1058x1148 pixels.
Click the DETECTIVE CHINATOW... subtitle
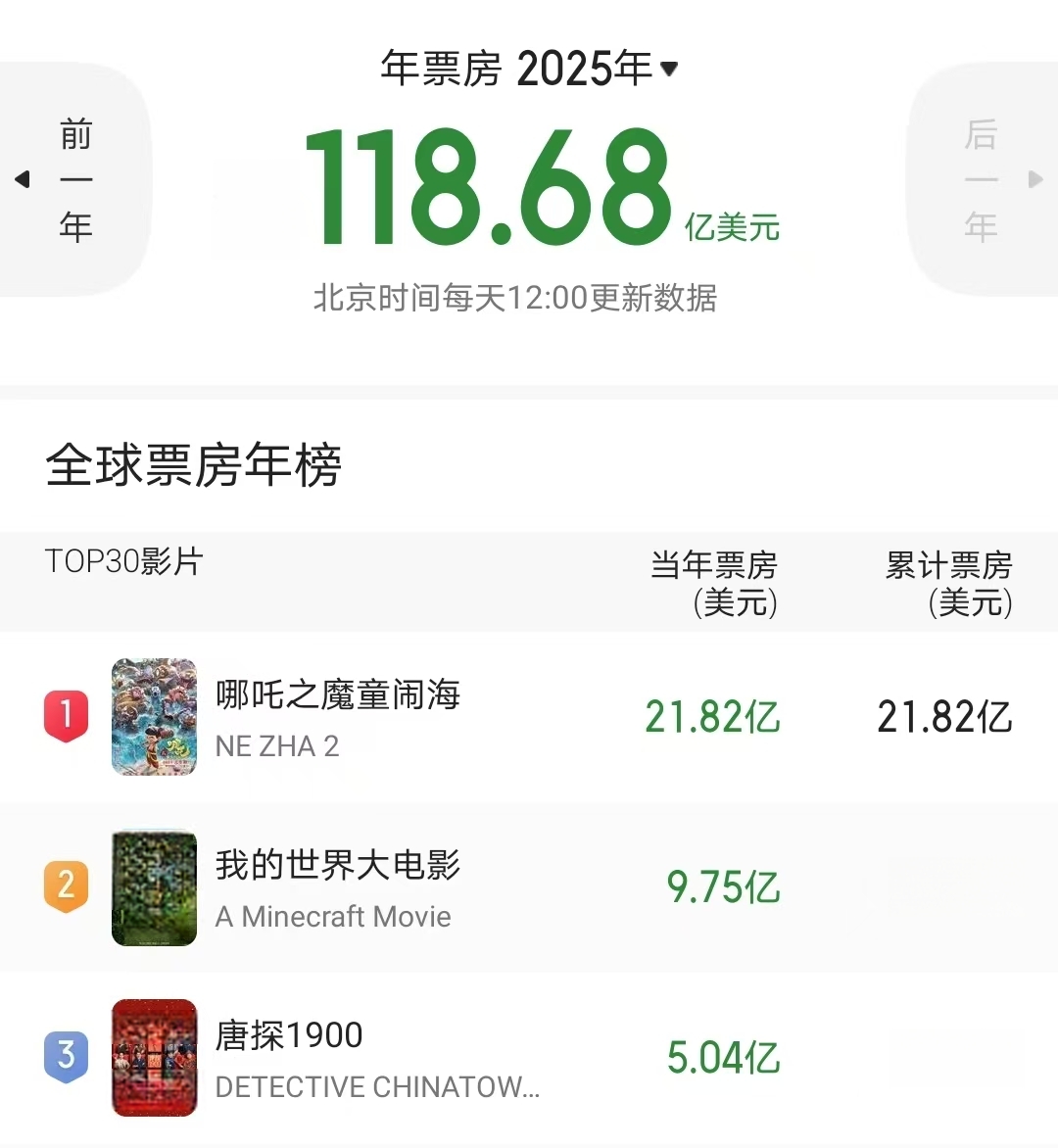click(x=377, y=1087)
